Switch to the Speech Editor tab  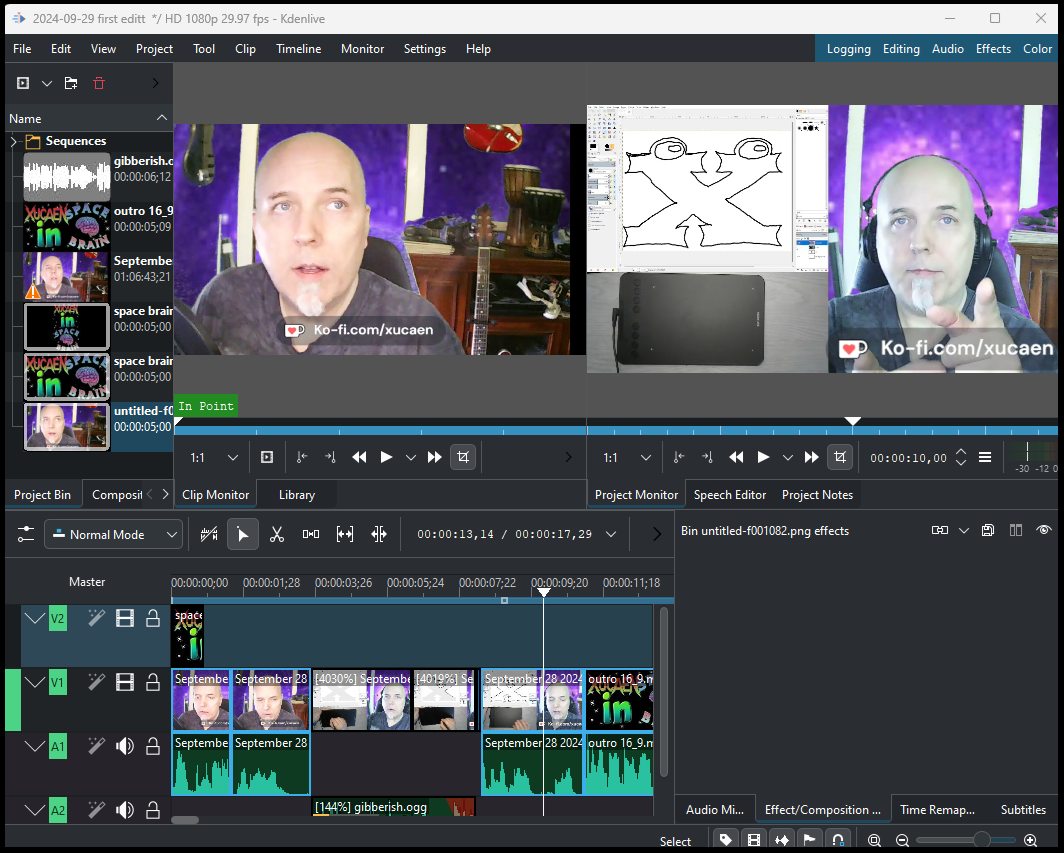click(729, 495)
